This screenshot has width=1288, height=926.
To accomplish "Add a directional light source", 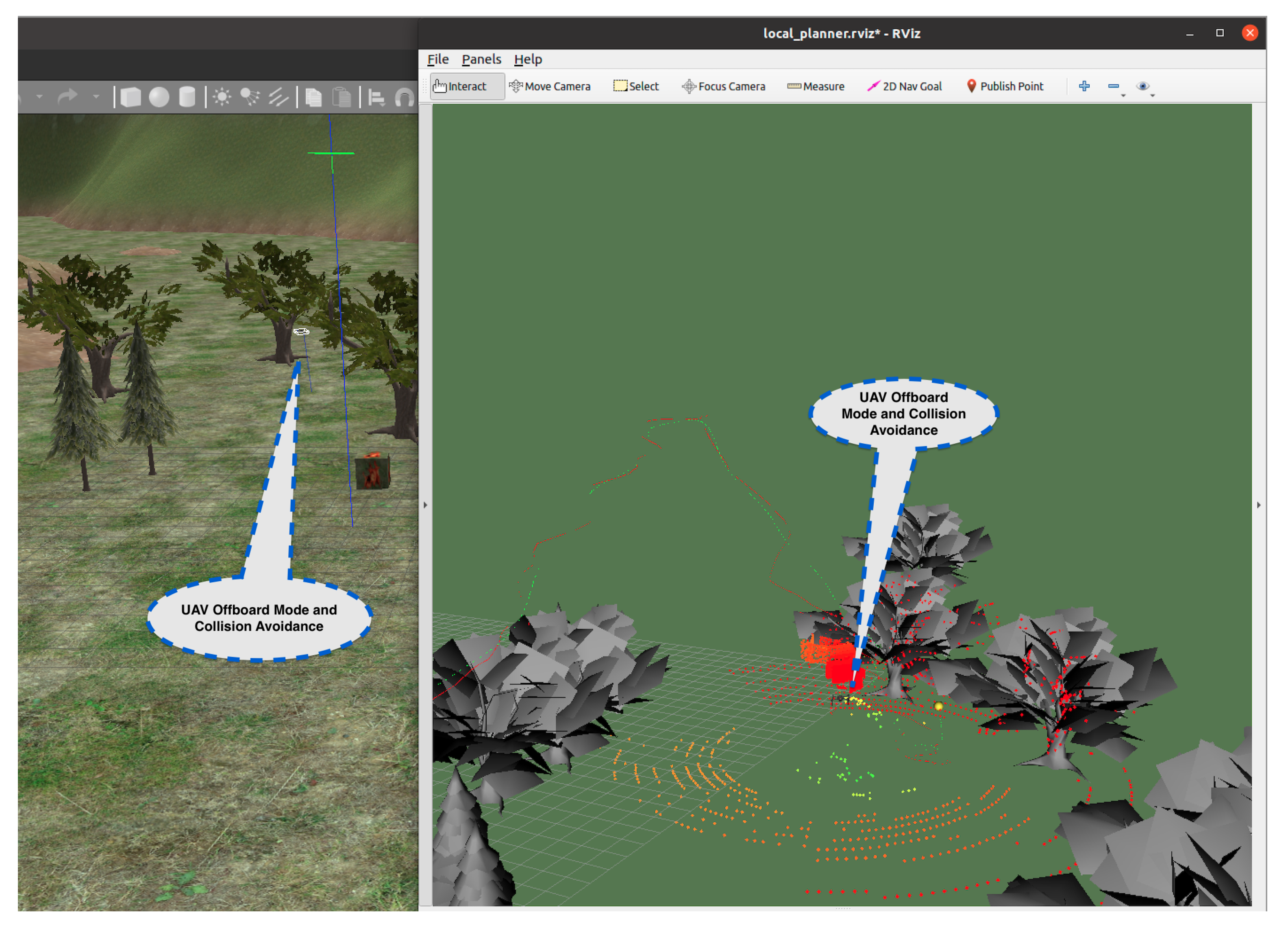I will (x=278, y=97).
